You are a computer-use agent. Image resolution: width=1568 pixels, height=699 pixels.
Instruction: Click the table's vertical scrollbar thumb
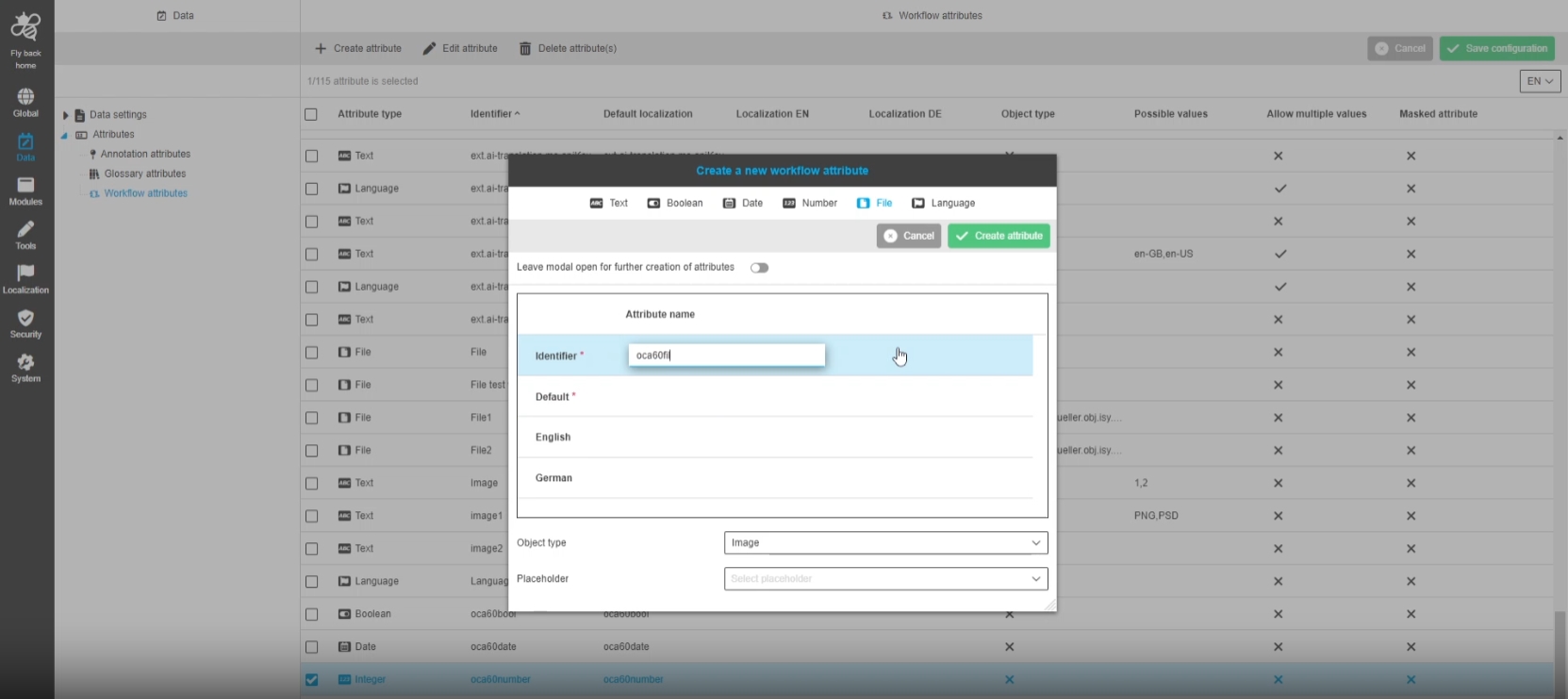pyautogui.click(x=1560, y=651)
